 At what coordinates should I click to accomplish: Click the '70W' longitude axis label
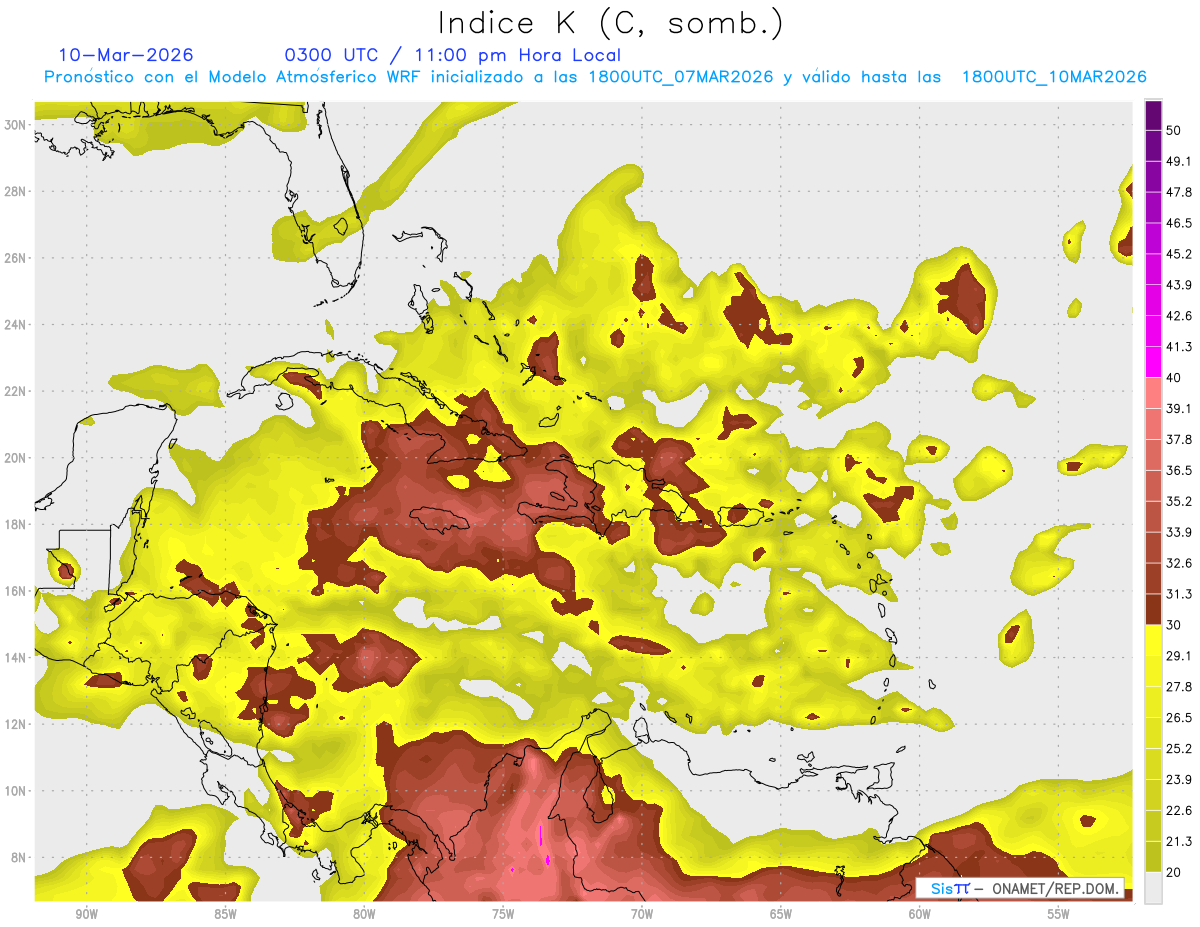click(642, 915)
